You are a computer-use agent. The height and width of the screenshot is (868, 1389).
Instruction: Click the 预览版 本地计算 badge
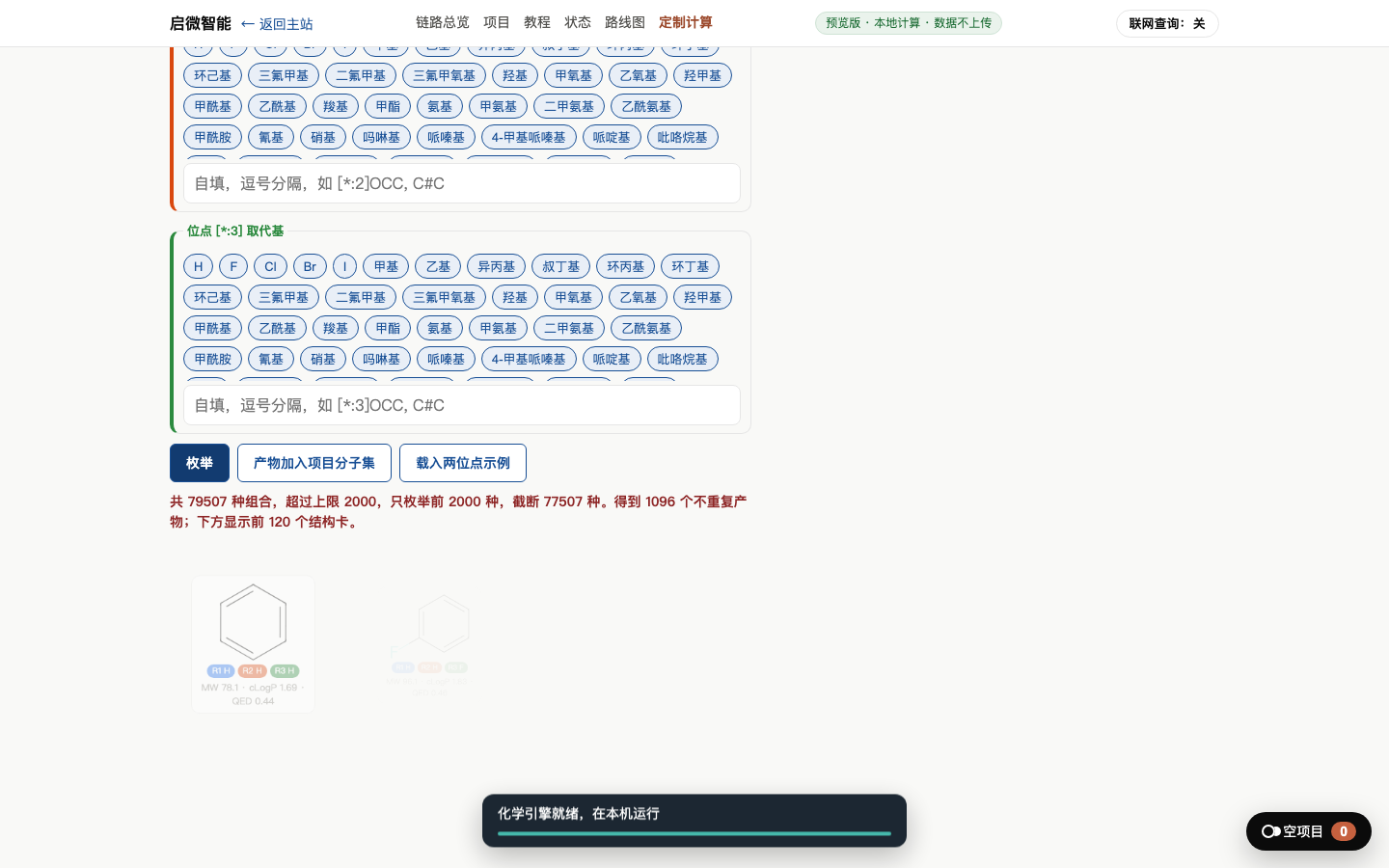[909, 23]
